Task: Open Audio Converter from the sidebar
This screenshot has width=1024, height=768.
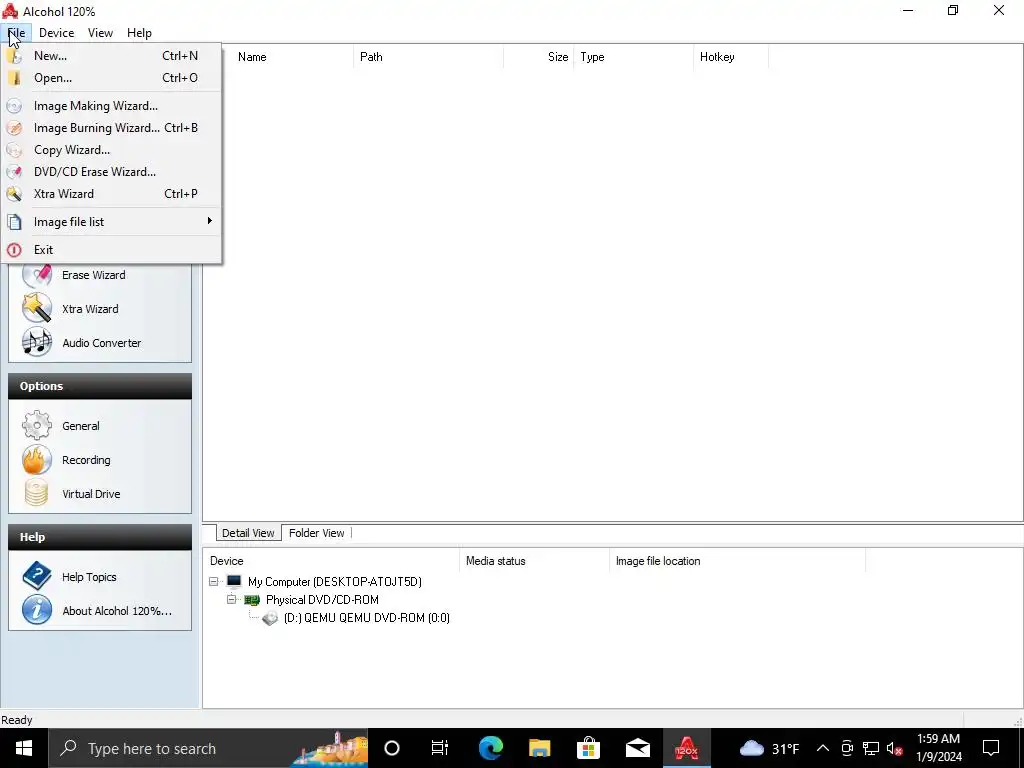Action: (x=101, y=343)
